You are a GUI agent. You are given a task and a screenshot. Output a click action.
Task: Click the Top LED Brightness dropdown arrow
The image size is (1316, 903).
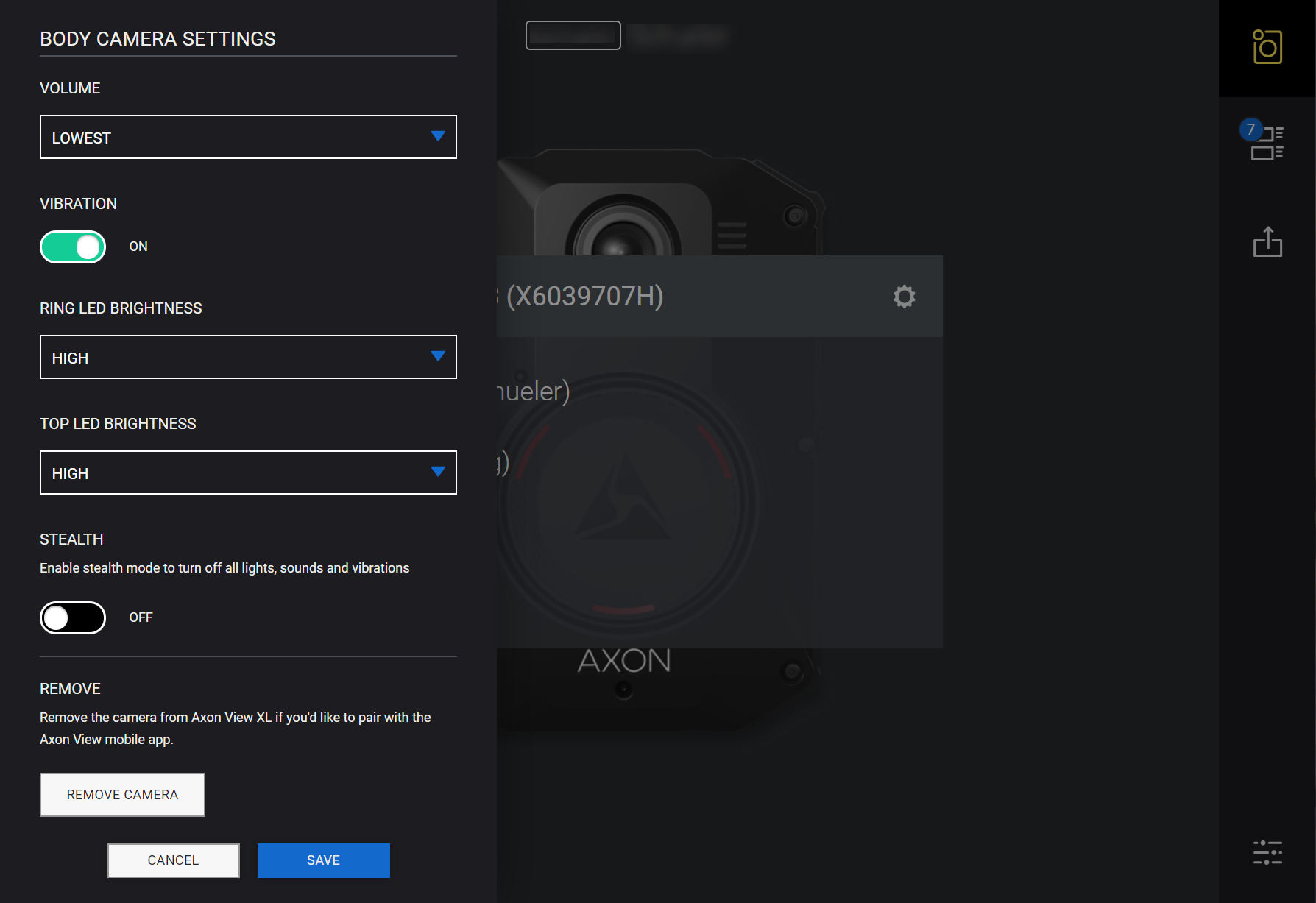(438, 472)
